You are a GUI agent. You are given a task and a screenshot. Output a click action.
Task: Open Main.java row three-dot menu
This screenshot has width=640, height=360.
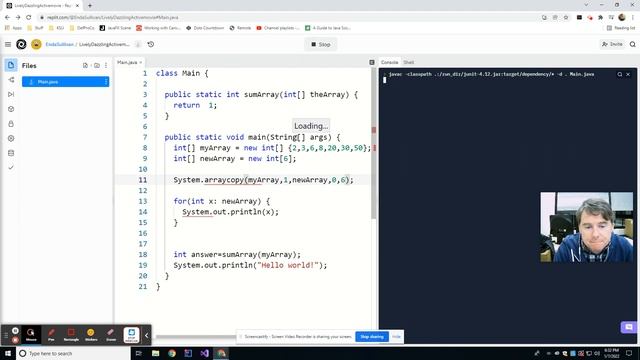click(x=106, y=82)
